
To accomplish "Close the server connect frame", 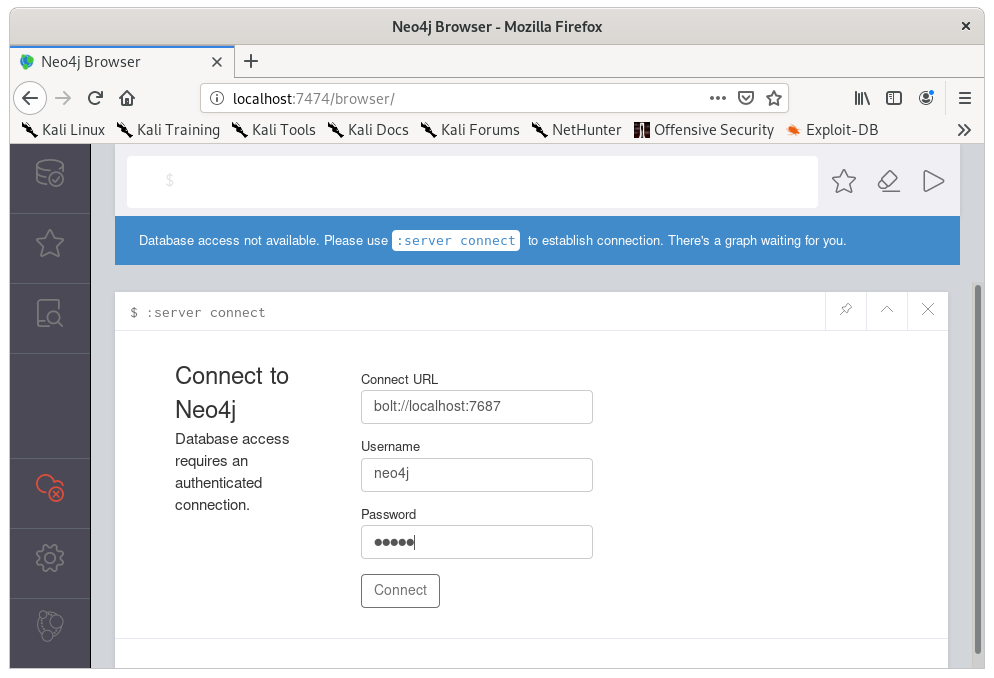I will coord(928,310).
